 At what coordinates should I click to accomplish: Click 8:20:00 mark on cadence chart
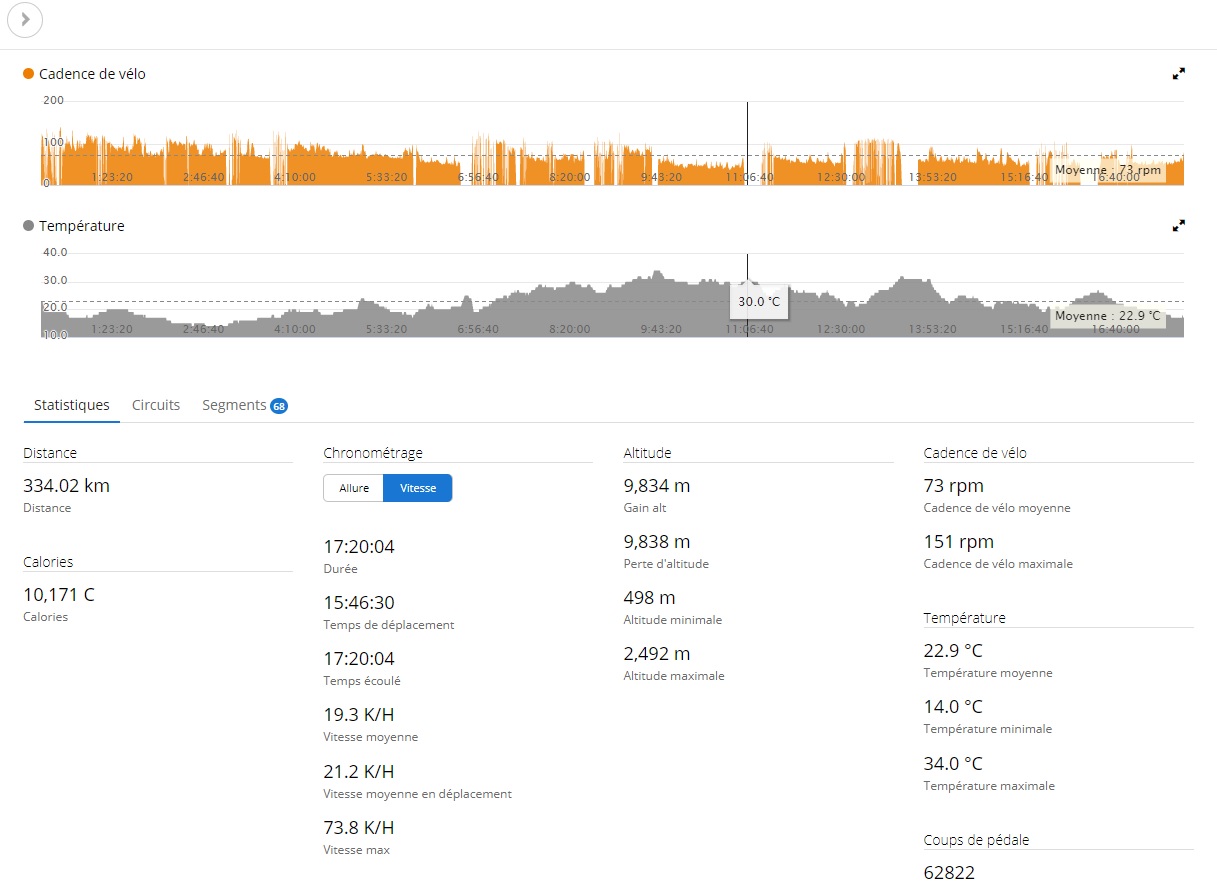[570, 177]
